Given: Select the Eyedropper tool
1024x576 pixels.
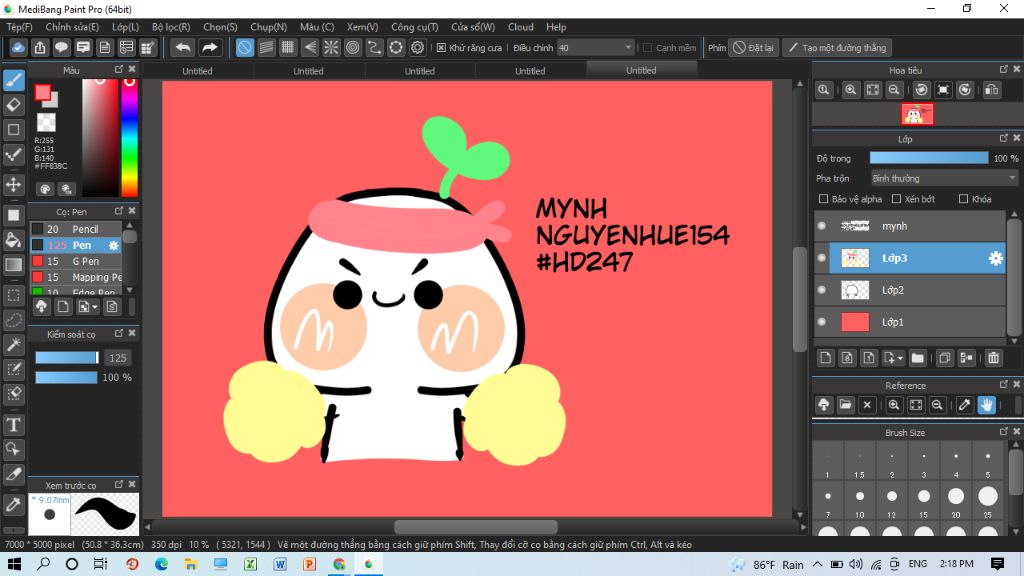Looking at the screenshot, I should (14, 505).
